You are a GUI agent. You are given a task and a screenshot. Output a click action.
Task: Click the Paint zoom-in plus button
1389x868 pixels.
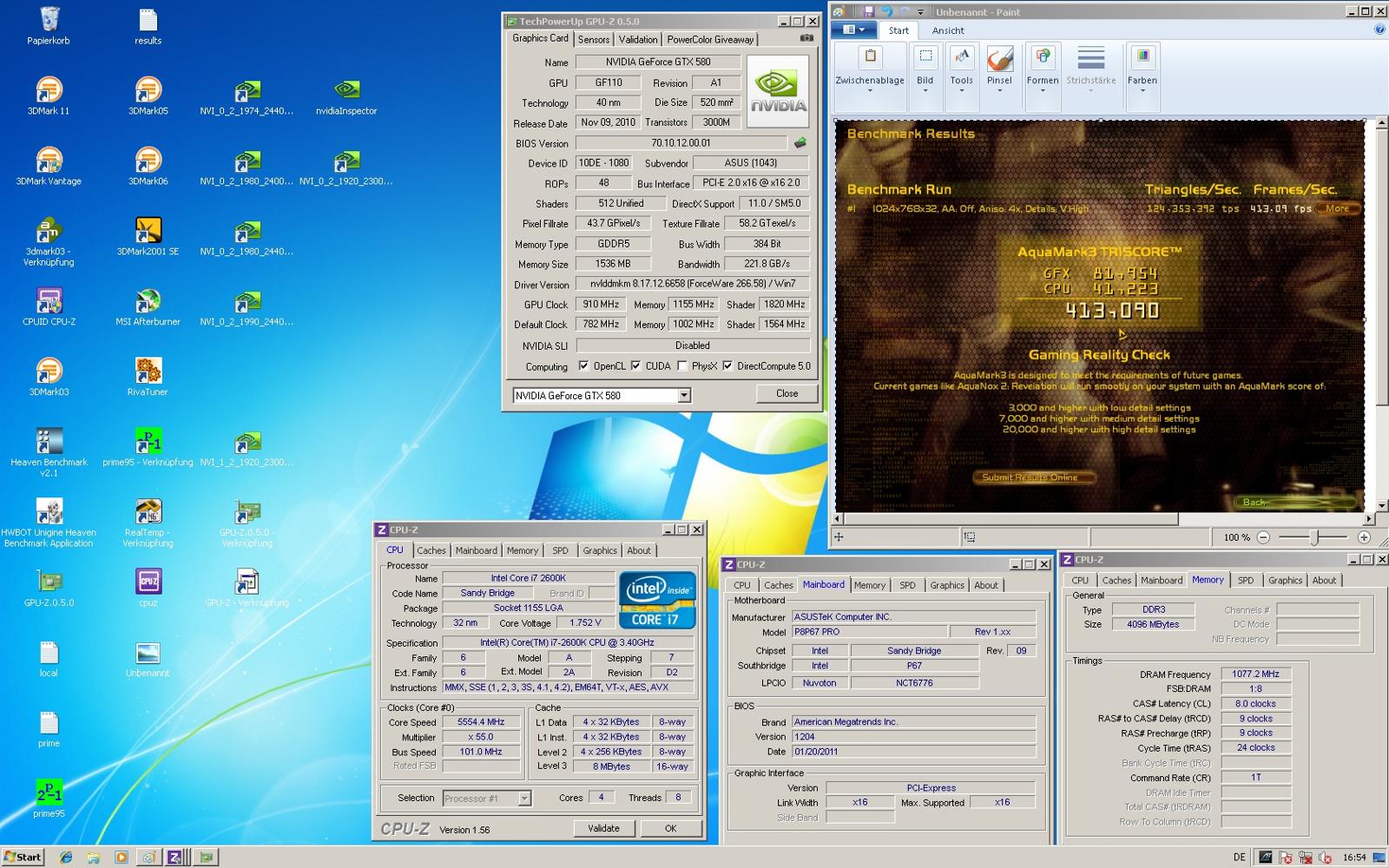1364,537
